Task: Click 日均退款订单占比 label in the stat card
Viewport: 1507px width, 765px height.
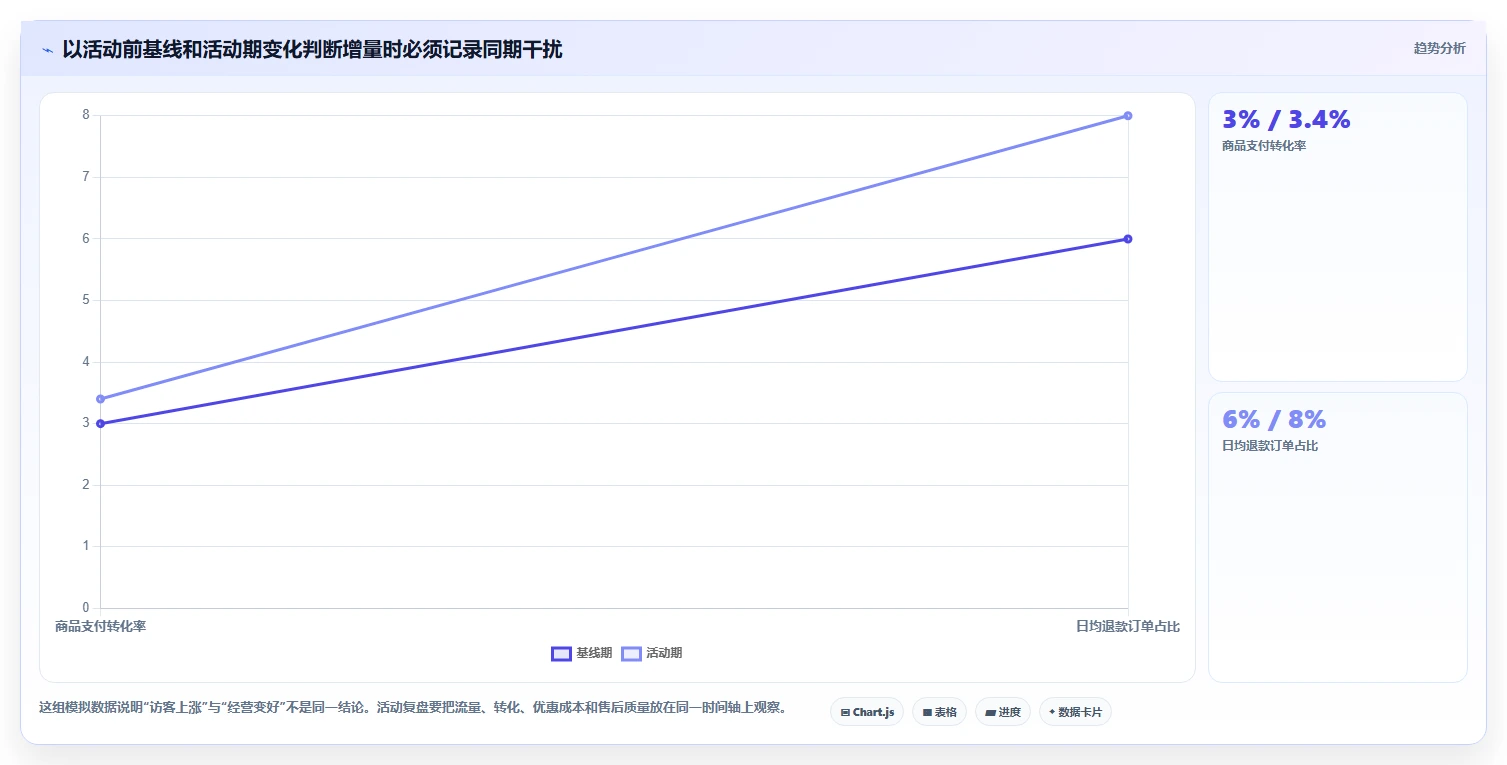Action: 1270,446
